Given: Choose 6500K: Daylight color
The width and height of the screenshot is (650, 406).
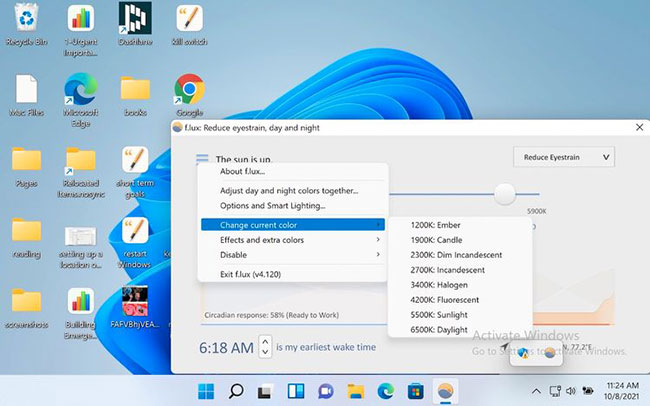Looking at the screenshot, I should pos(460,330).
